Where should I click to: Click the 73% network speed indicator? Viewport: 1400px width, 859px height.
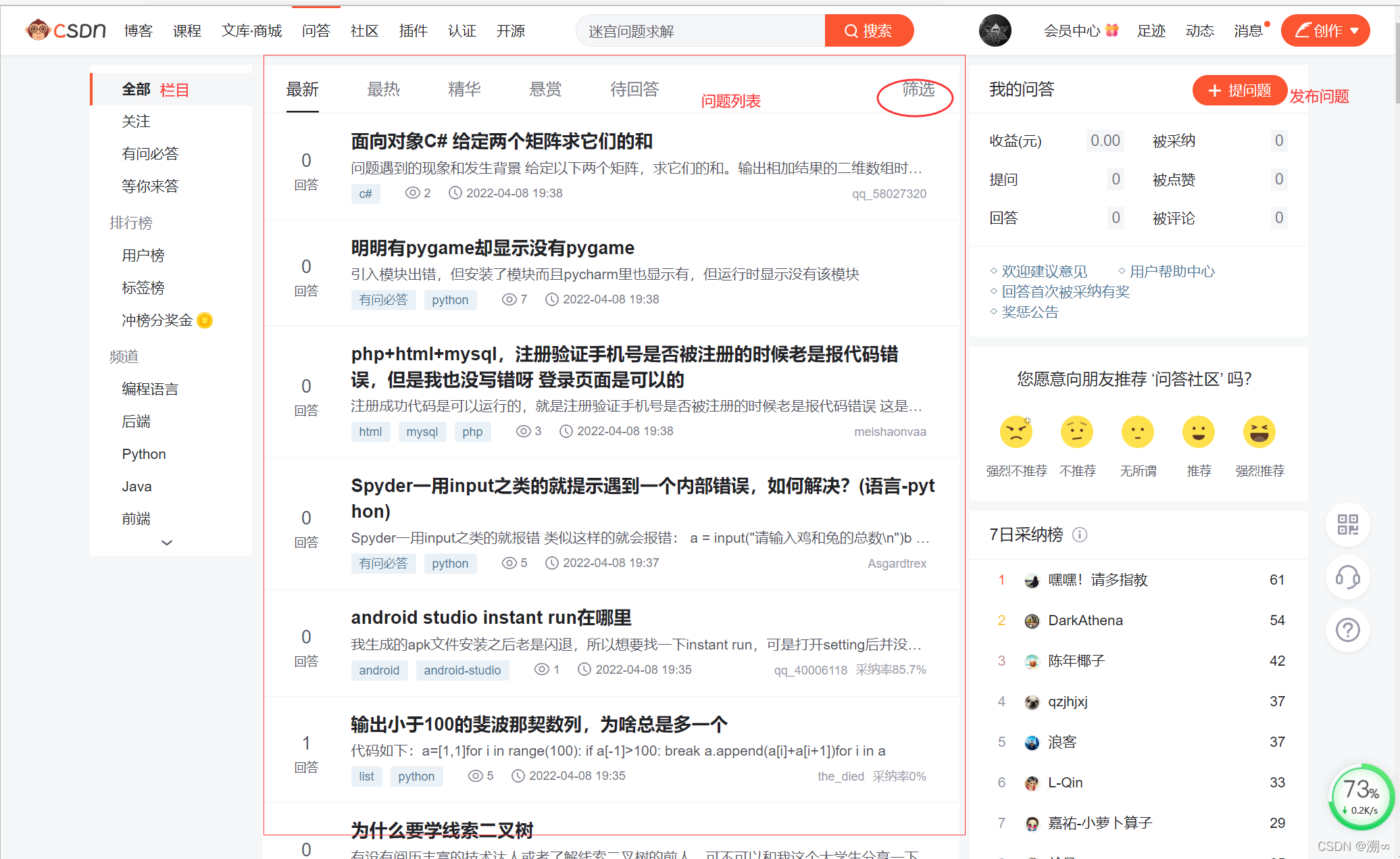coord(1361,796)
